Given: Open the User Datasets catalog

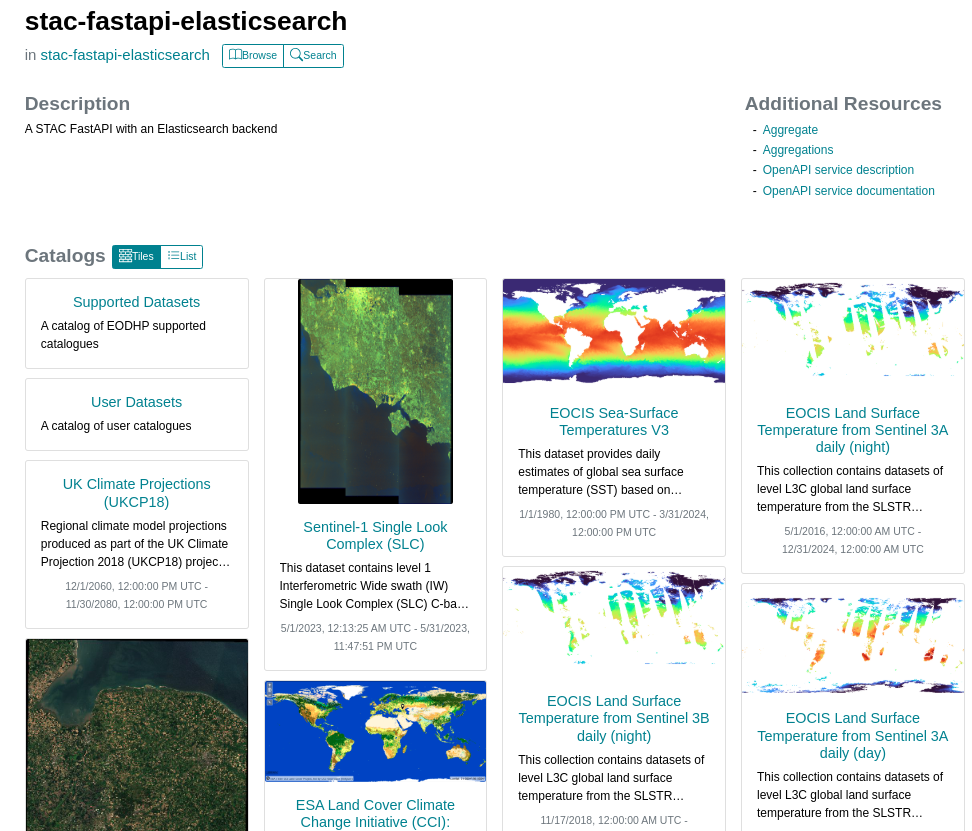Looking at the screenshot, I should click(136, 402).
